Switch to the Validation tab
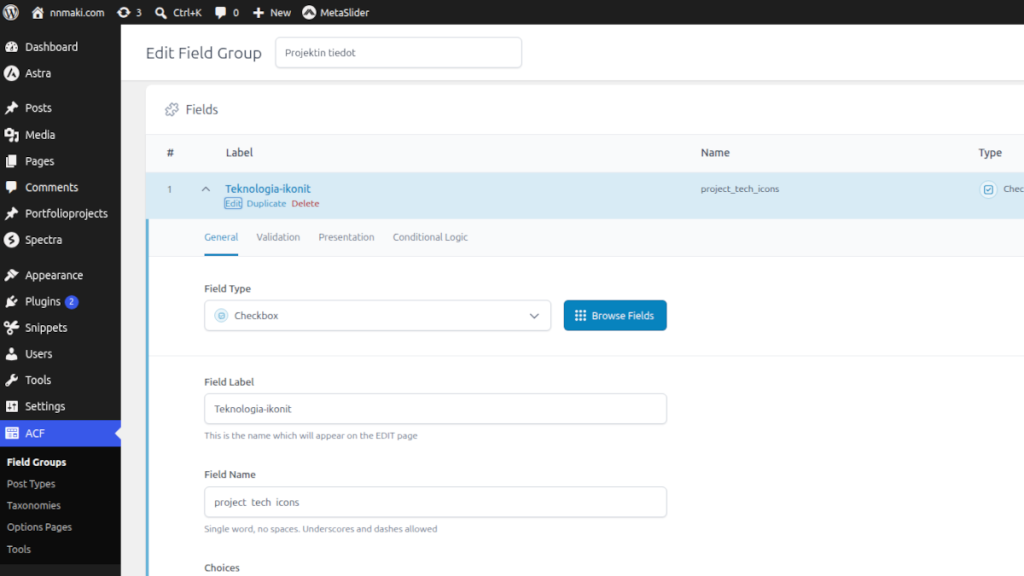The height and width of the screenshot is (576, 1024). tap(278, 237)
